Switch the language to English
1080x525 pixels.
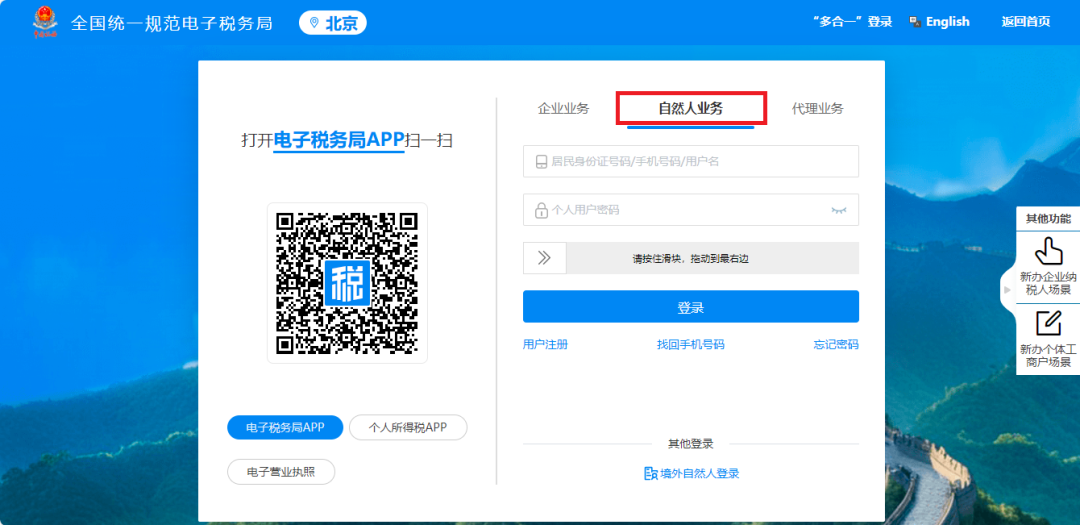pyautogui.click(x=947, y=22)
